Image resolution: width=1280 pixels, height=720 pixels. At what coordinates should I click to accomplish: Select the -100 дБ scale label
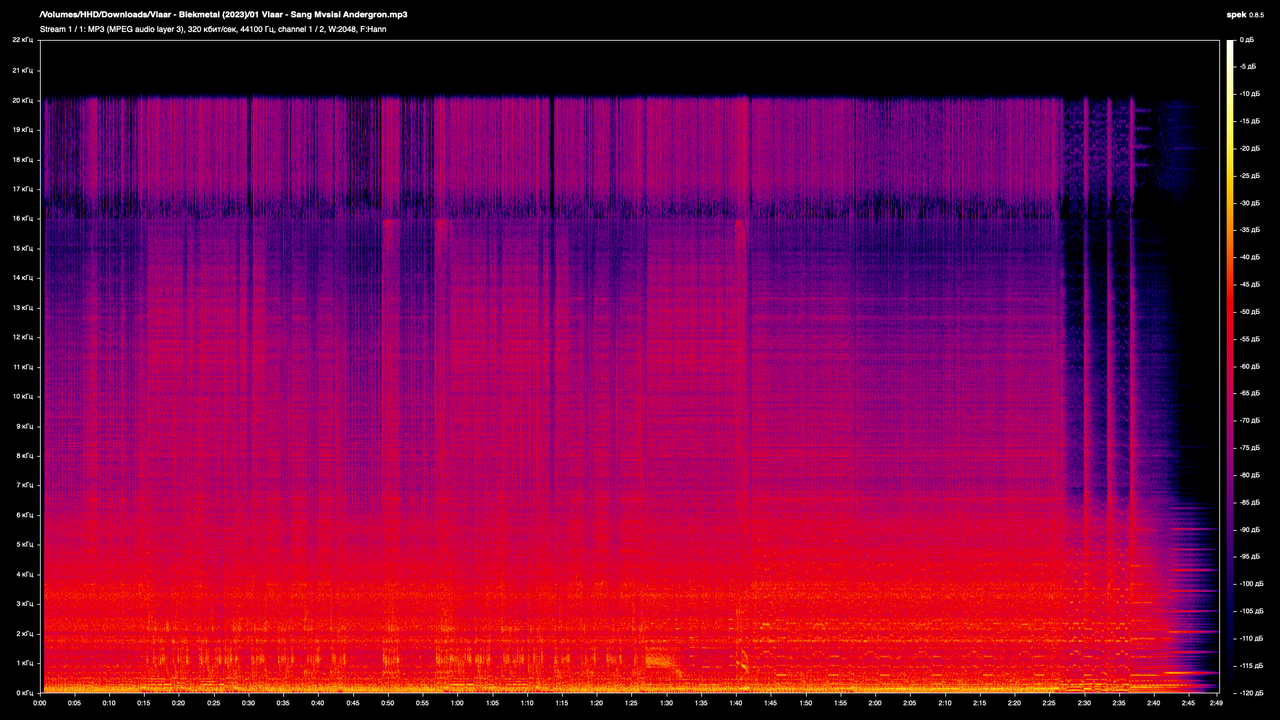click(1252, 583)
